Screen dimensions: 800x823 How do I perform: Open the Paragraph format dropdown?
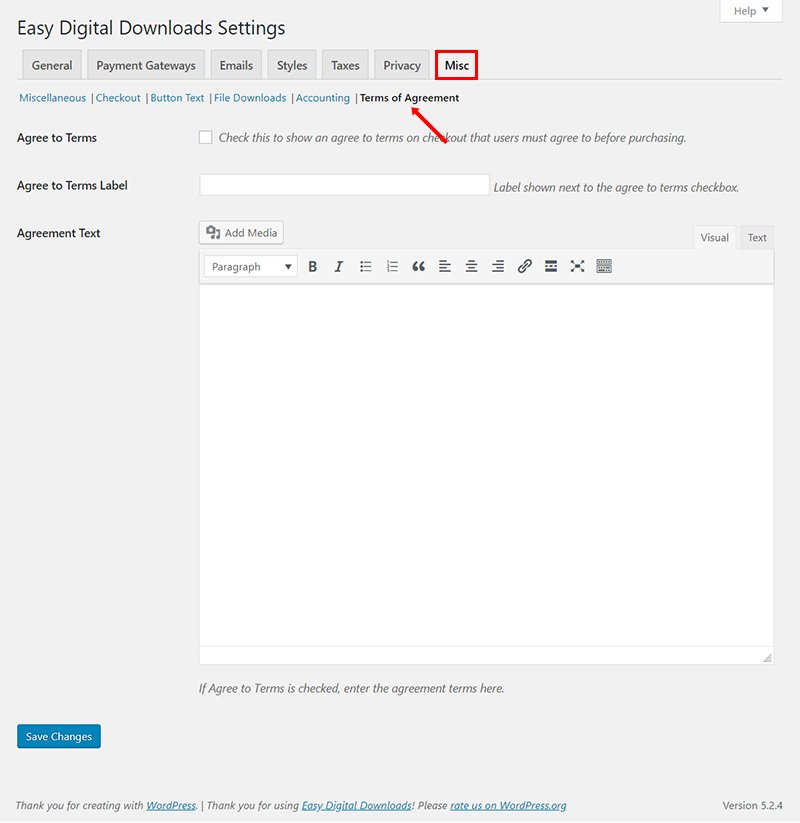251,267
